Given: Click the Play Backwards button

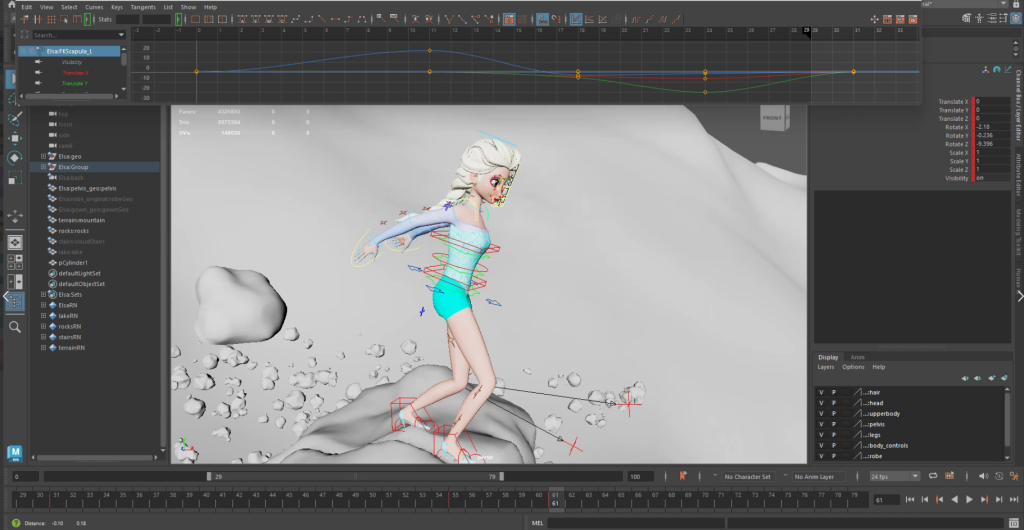Looking at the screenshot, I should [x=954, y=499].
